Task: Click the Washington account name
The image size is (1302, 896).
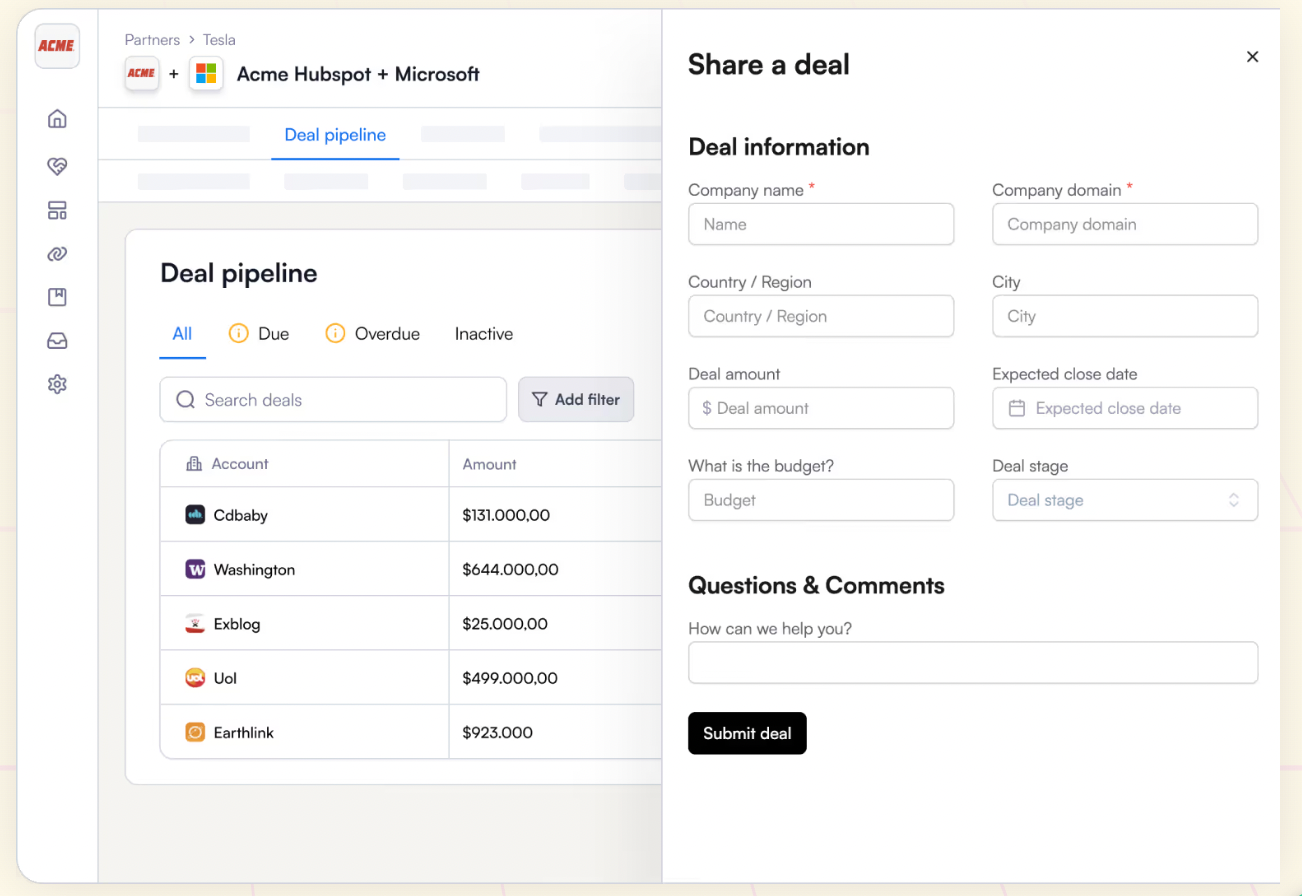Action: (254, 569)
